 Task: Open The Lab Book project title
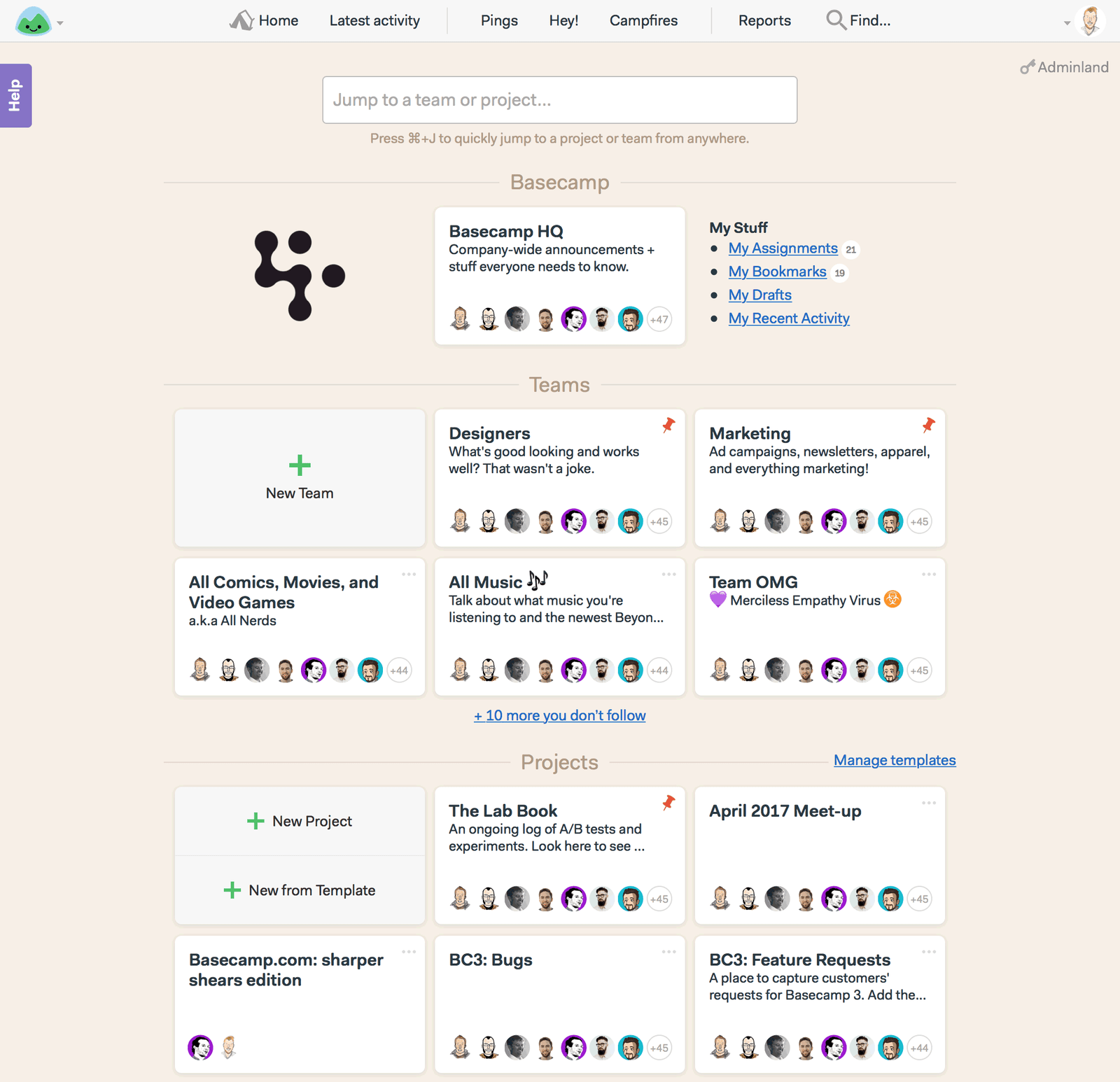[x=503, y=810]
